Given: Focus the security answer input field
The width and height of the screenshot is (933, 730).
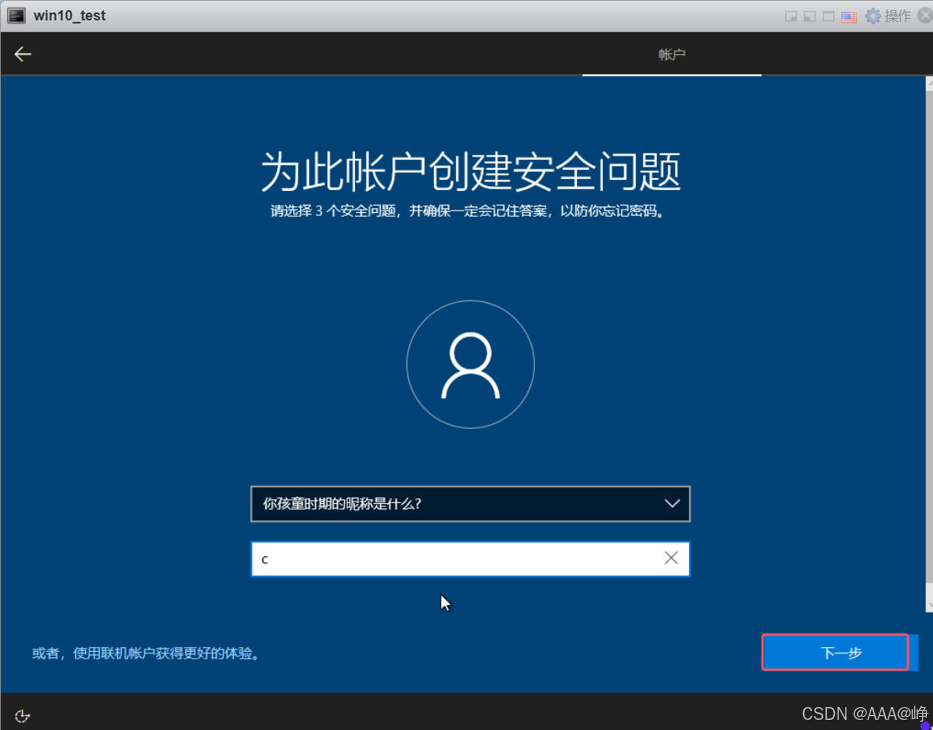Looking at the screenshot, I should (470, 559).
